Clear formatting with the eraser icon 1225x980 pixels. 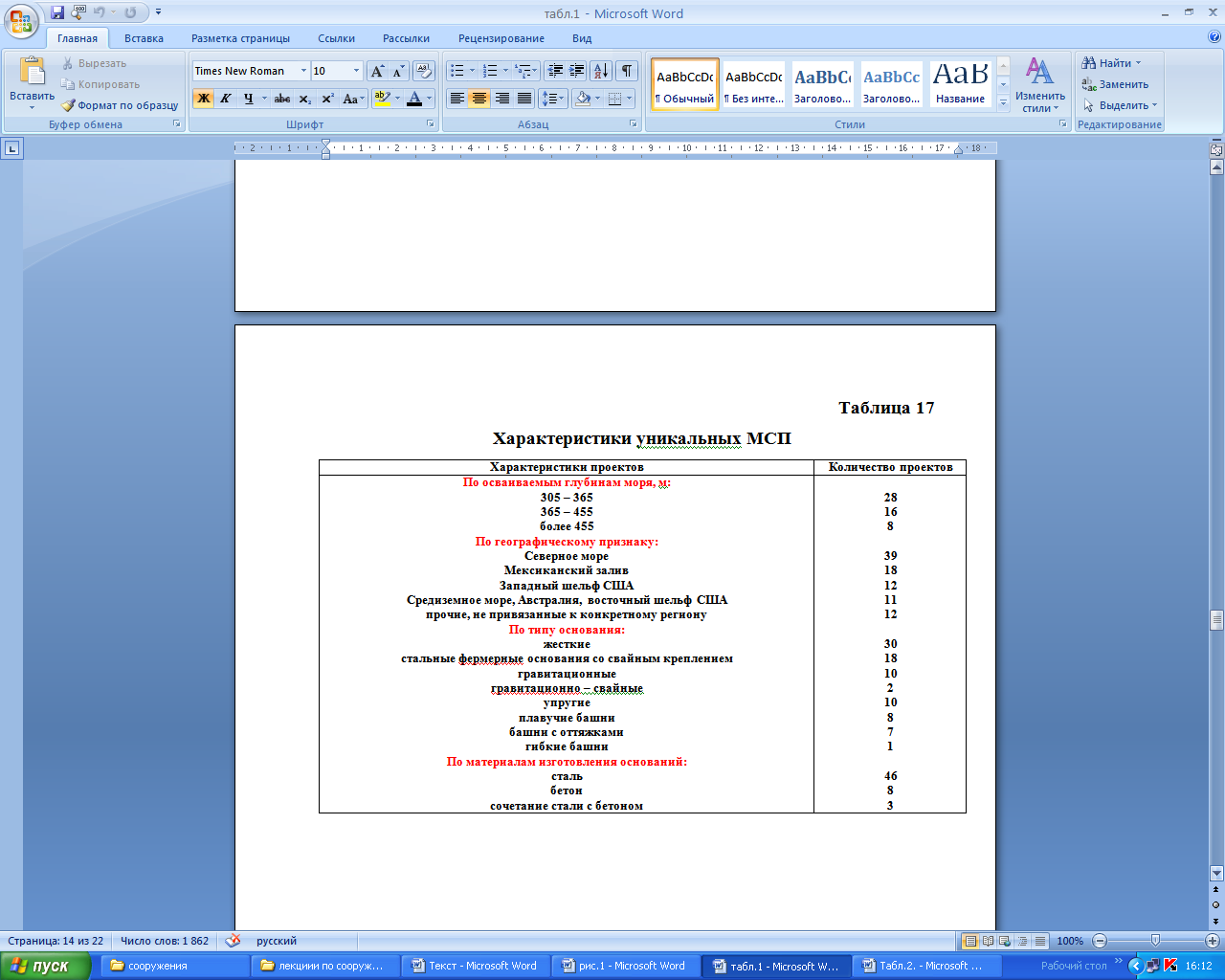pyautogui.click(x=425, y=71)
